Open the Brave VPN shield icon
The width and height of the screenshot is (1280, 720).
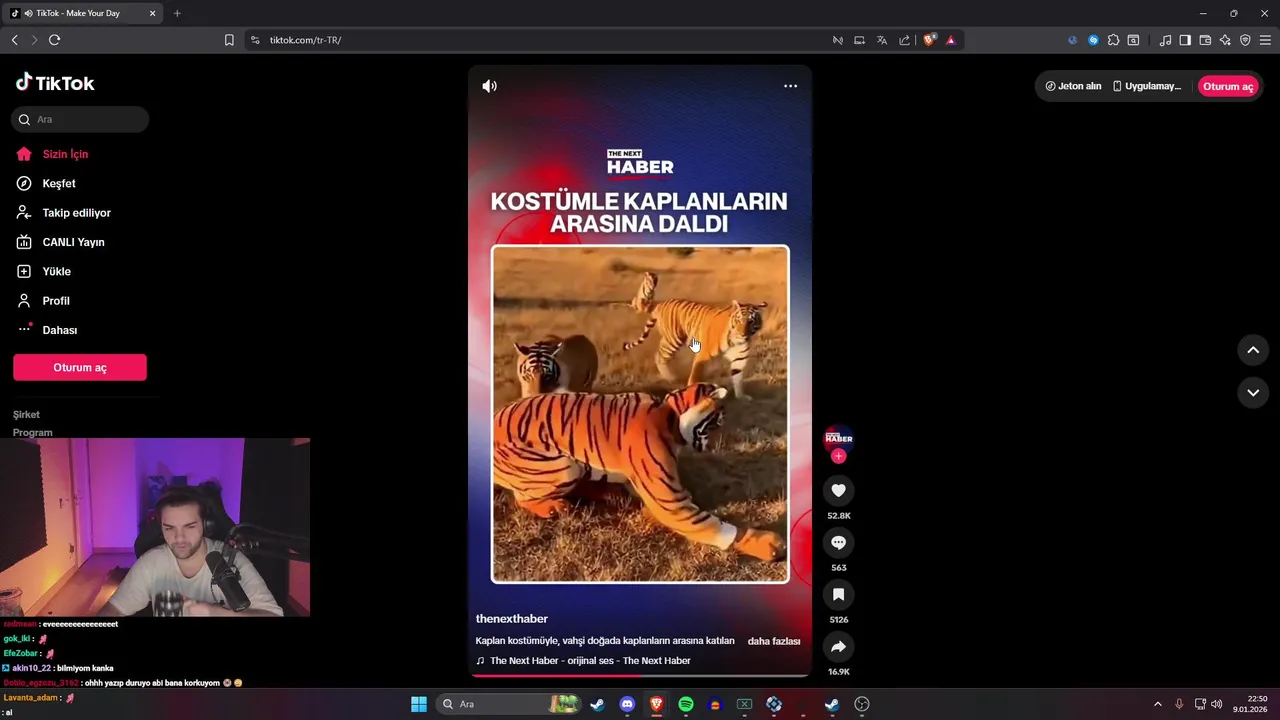click(1245, 40)
